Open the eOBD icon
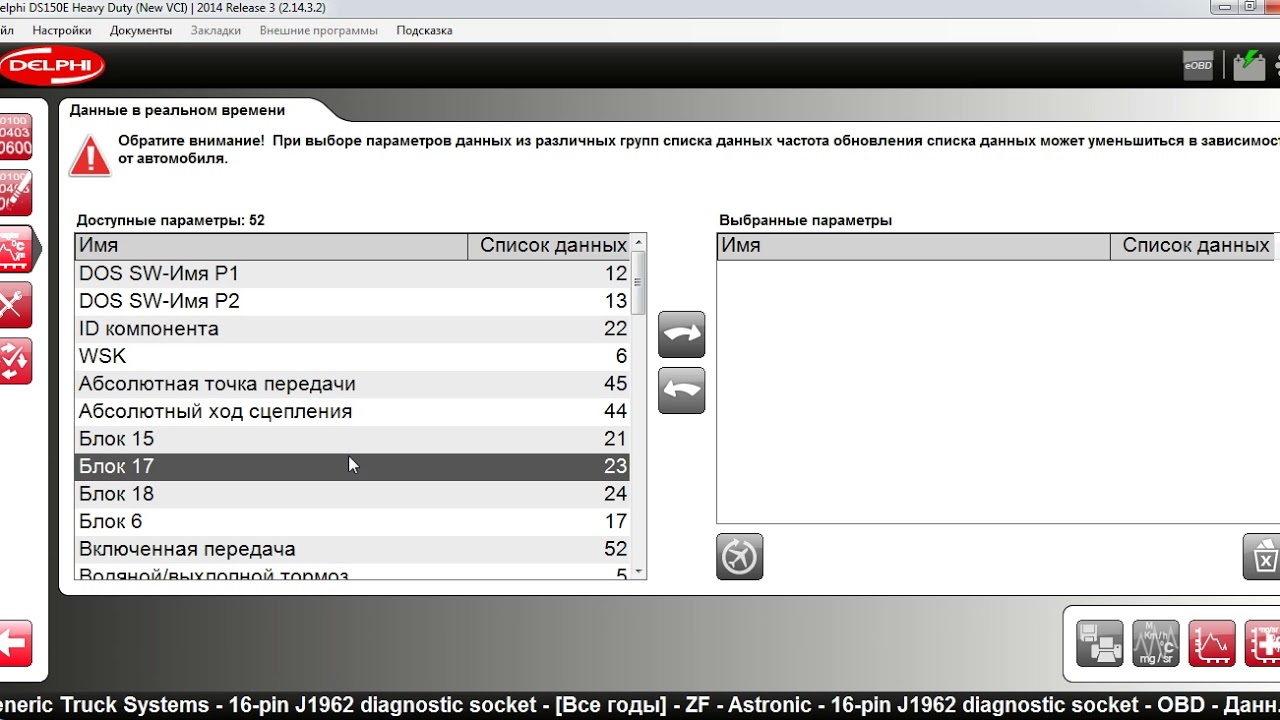1280x720 pixels. (x=1198, y=65)
